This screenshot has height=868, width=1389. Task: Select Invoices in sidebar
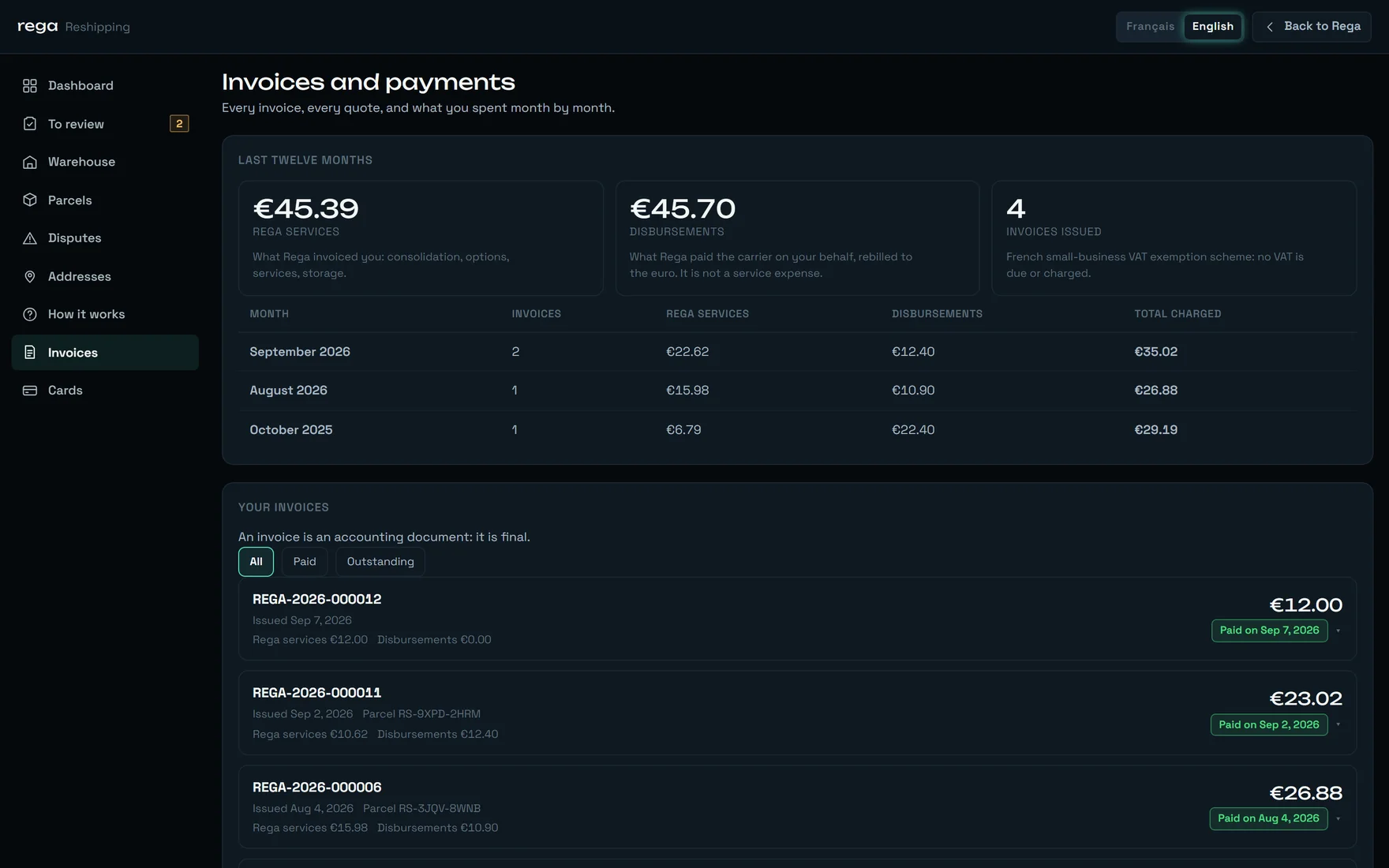[105, 353]
